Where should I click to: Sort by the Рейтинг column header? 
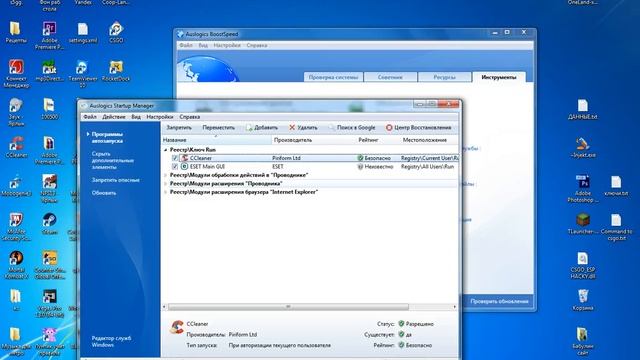[378, 140]
